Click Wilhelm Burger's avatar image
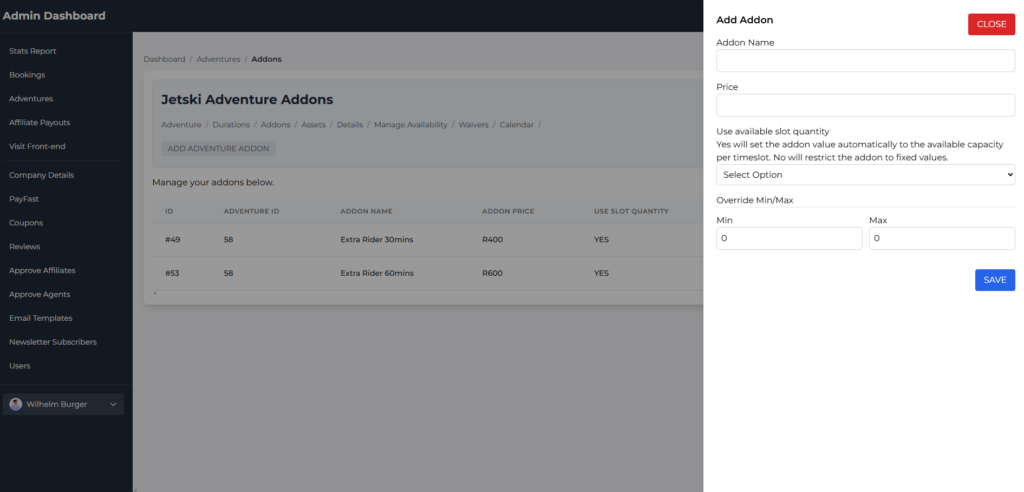Screen dimensions: 1024x492 [16, 404]
